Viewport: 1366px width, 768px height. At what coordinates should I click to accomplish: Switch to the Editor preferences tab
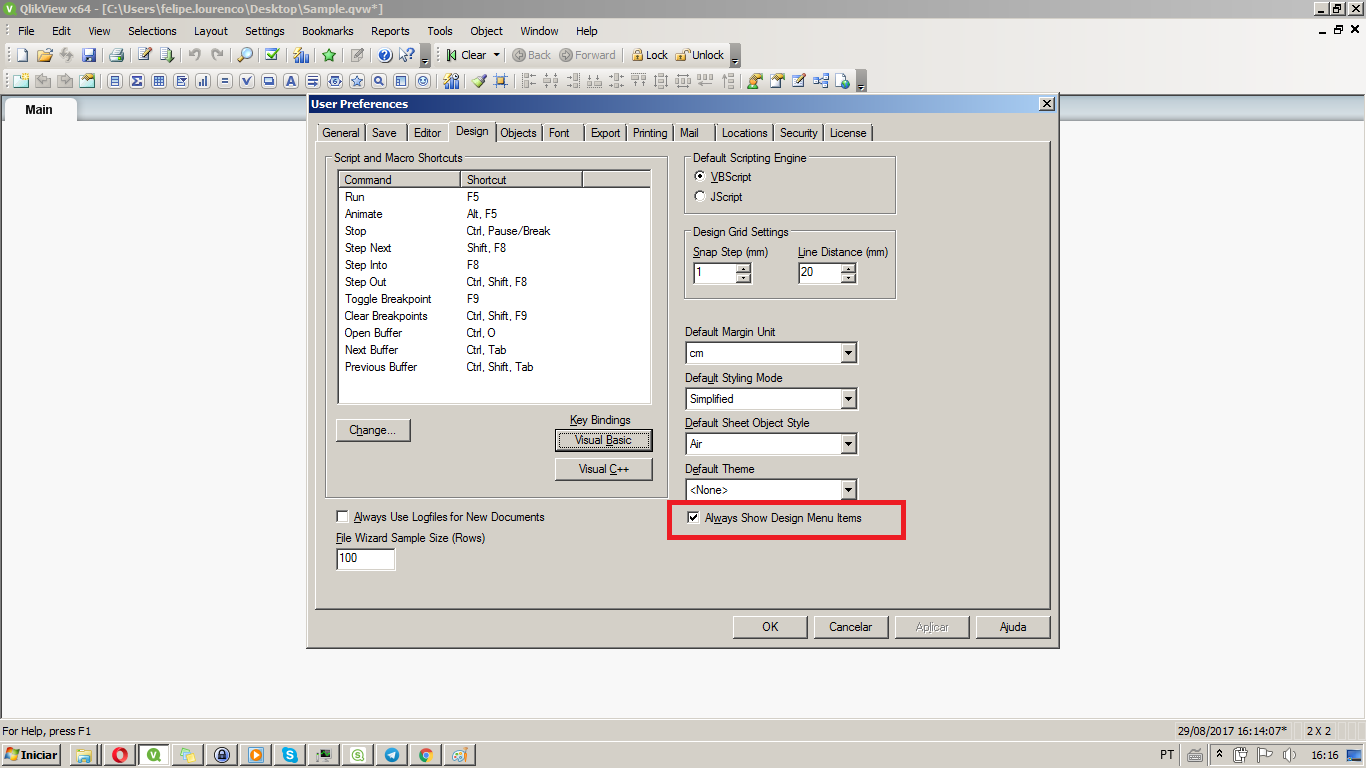pos(427,133)
